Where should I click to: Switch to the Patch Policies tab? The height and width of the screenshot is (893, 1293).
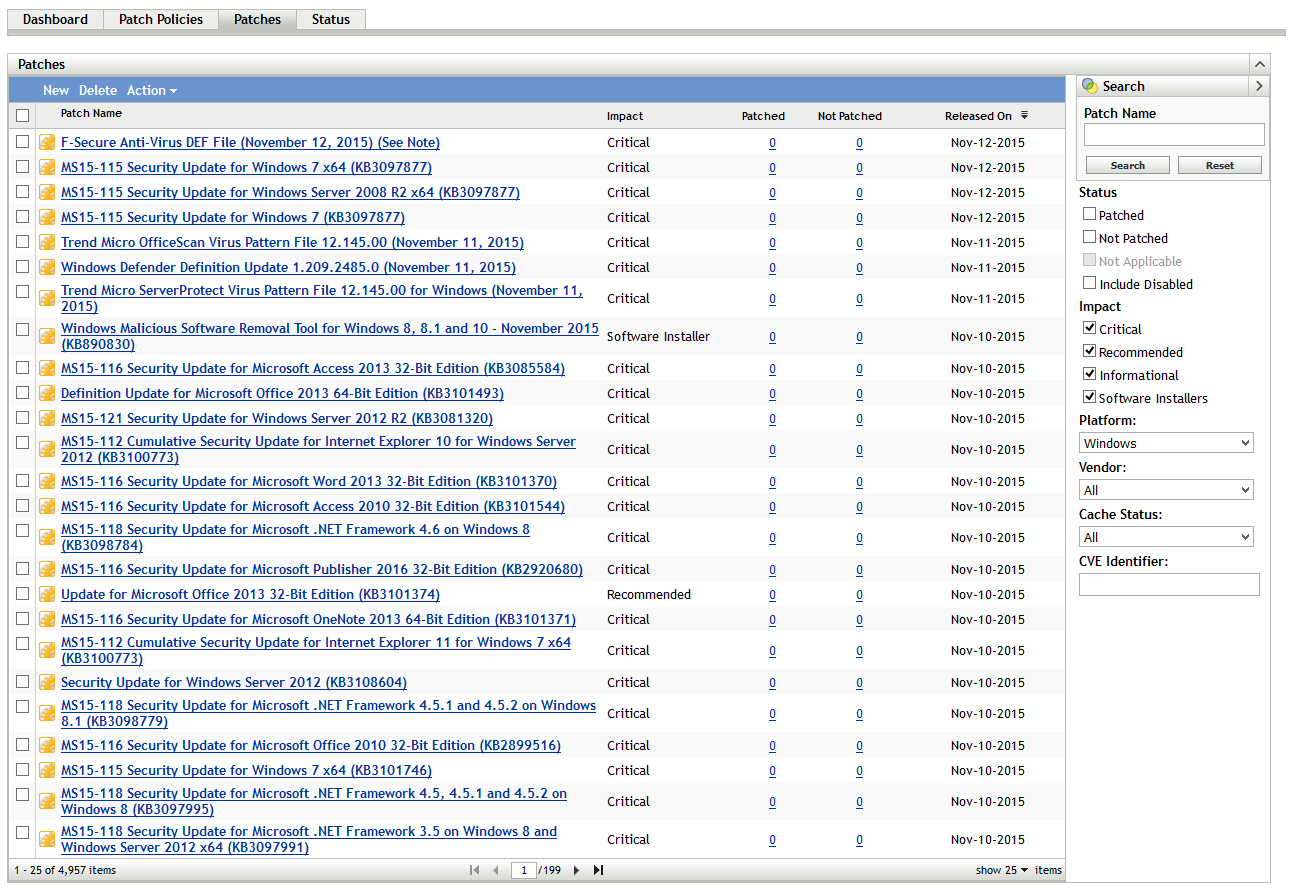point(161,19)
